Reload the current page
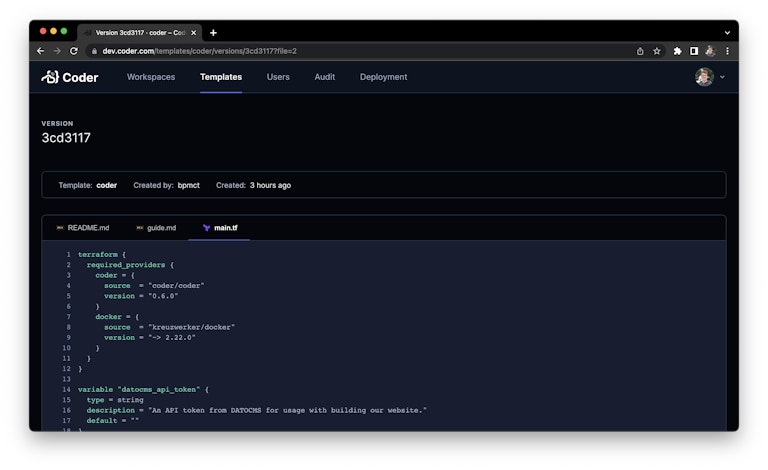The image size is (768, 470). pyautogui.click(x=74, y=51)
